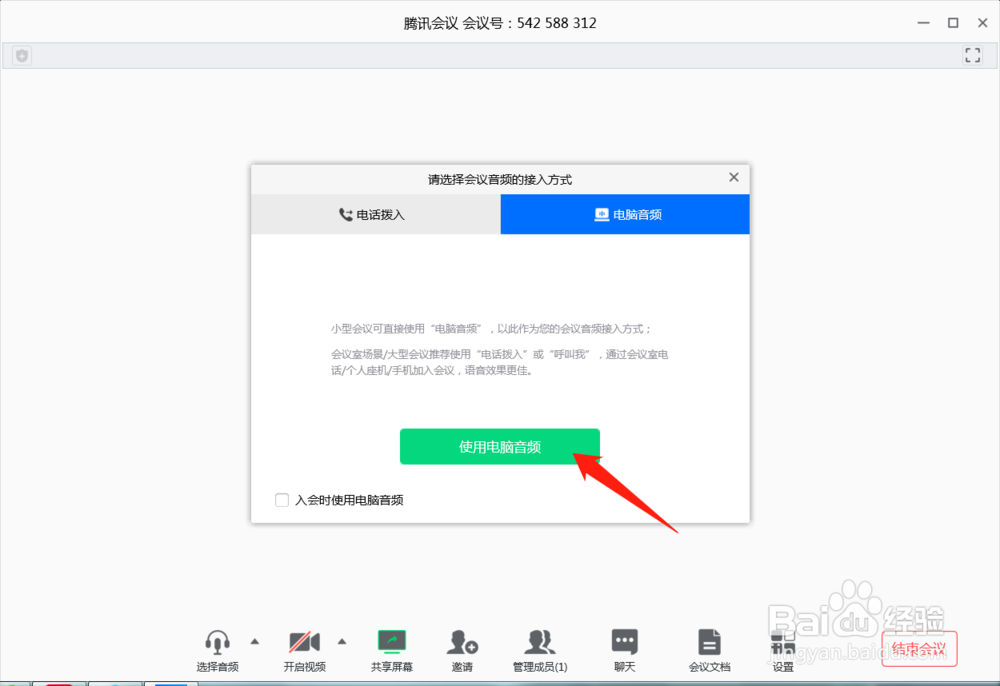Enable use computer audio when joining checkbox
1000x686 pixels.
click(x=282, y=500)
